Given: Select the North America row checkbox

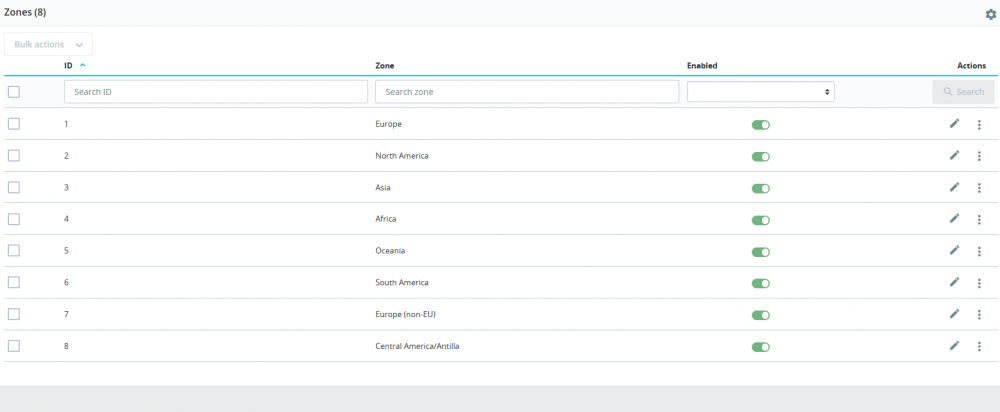Looking at the screenshot, I should (x=14, y=156).
